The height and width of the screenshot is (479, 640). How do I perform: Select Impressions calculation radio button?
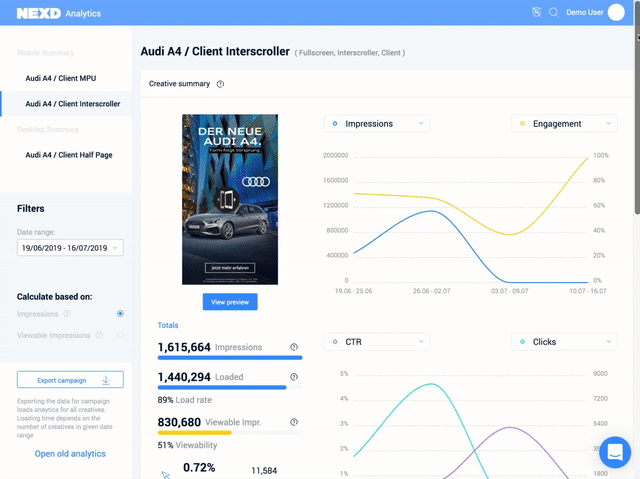pos(120,313)
